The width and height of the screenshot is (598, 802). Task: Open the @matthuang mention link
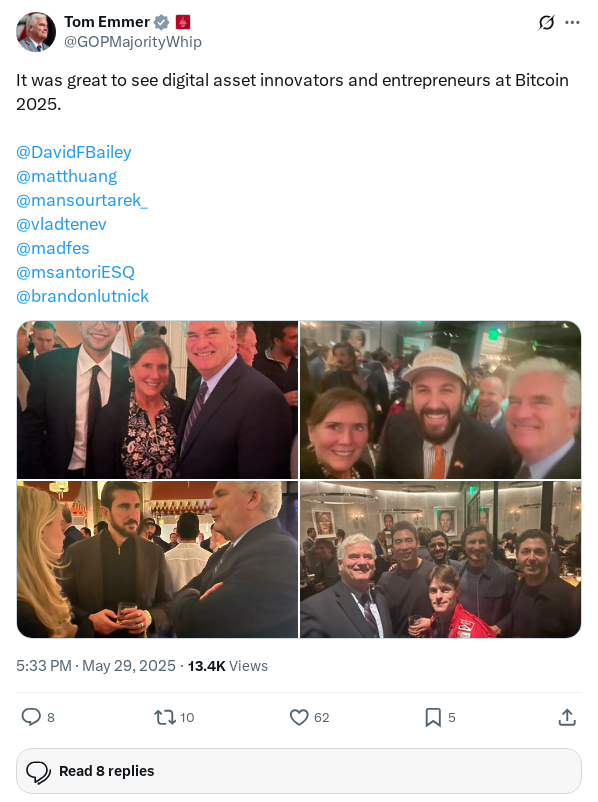pyautogui.click(x=67, y=176)
